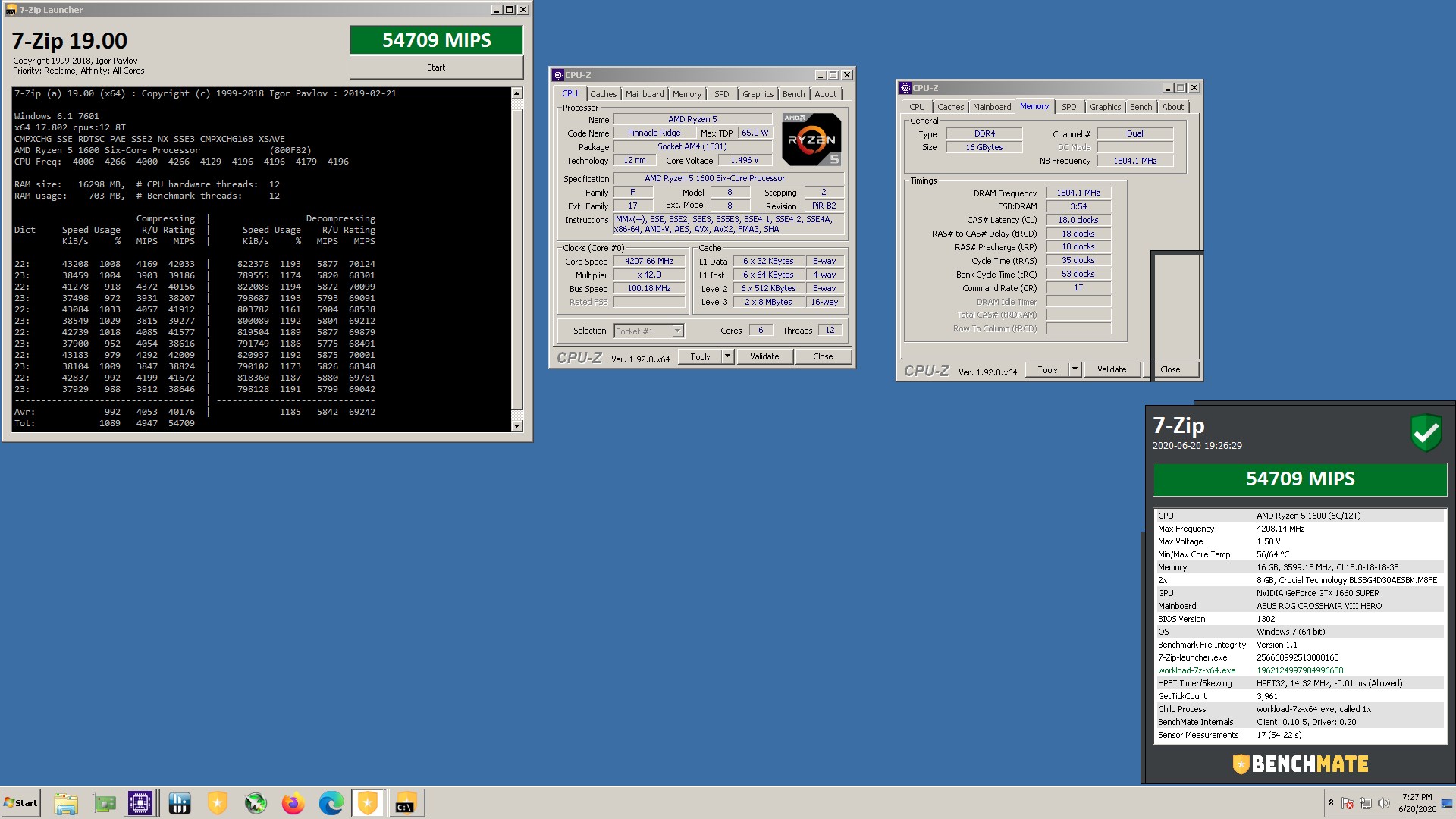Expand Tools arrow in CPU-Z Memory window
Viewport: 1456px width, 819px height.
(x=1075, y=369)
